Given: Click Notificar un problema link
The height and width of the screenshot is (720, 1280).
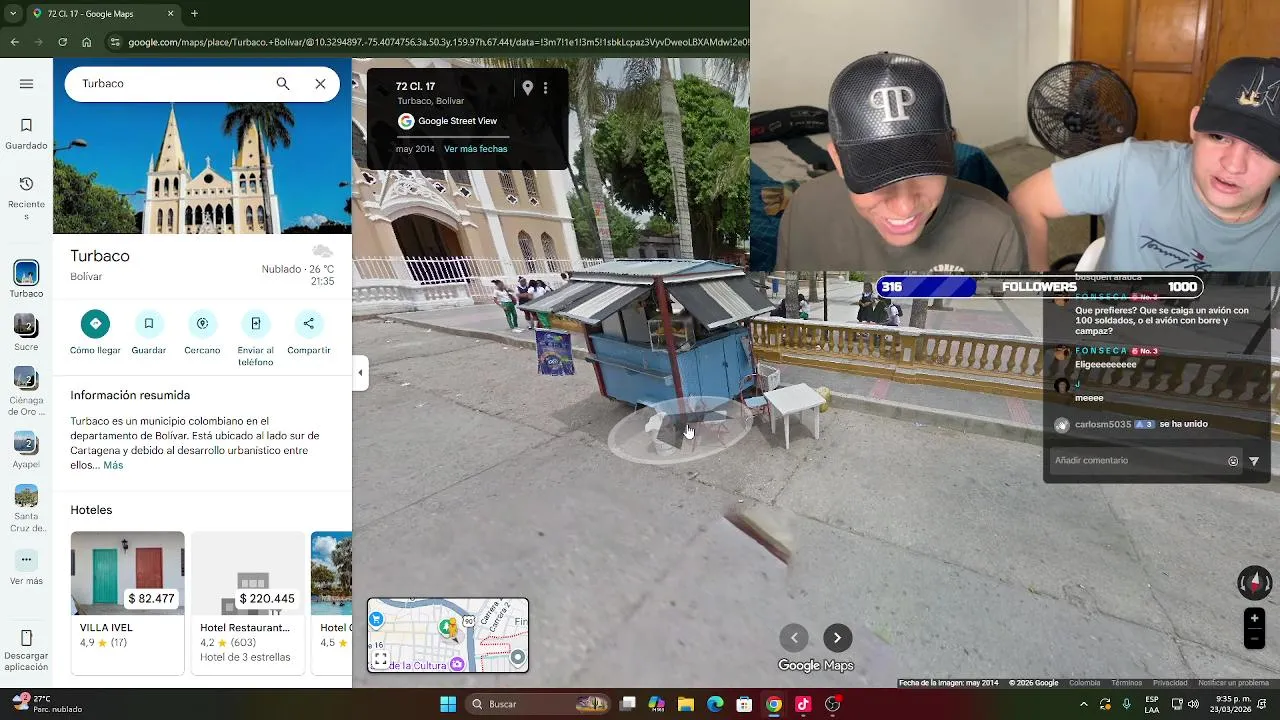Looking at the screenshot, I should pyautogui.click(x=1233, y=683).
